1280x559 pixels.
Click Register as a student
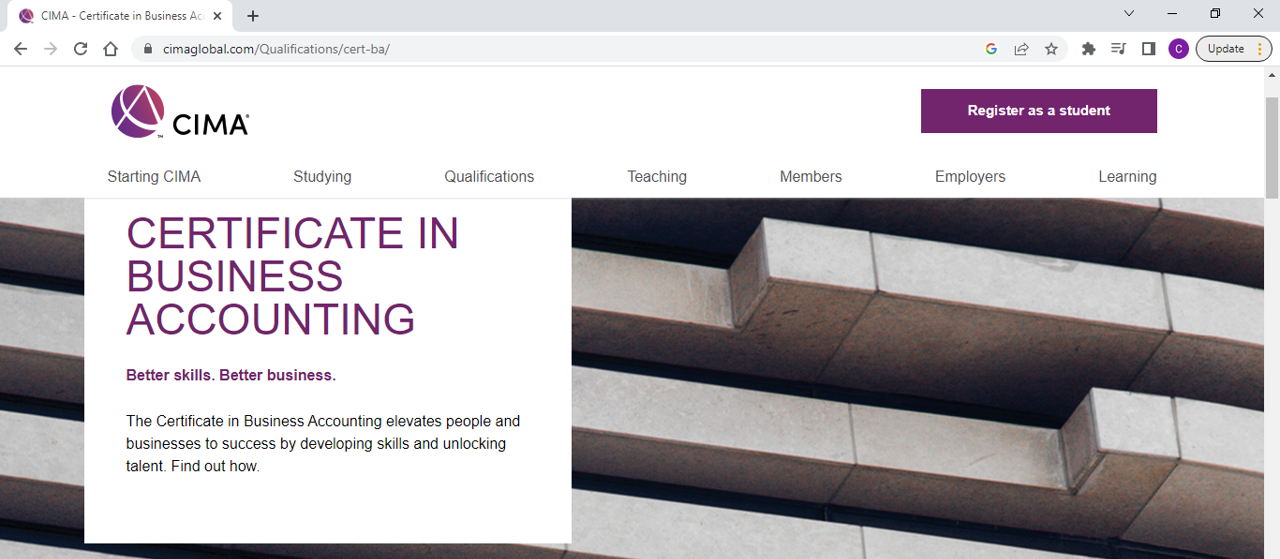(x=1039, y=111)
